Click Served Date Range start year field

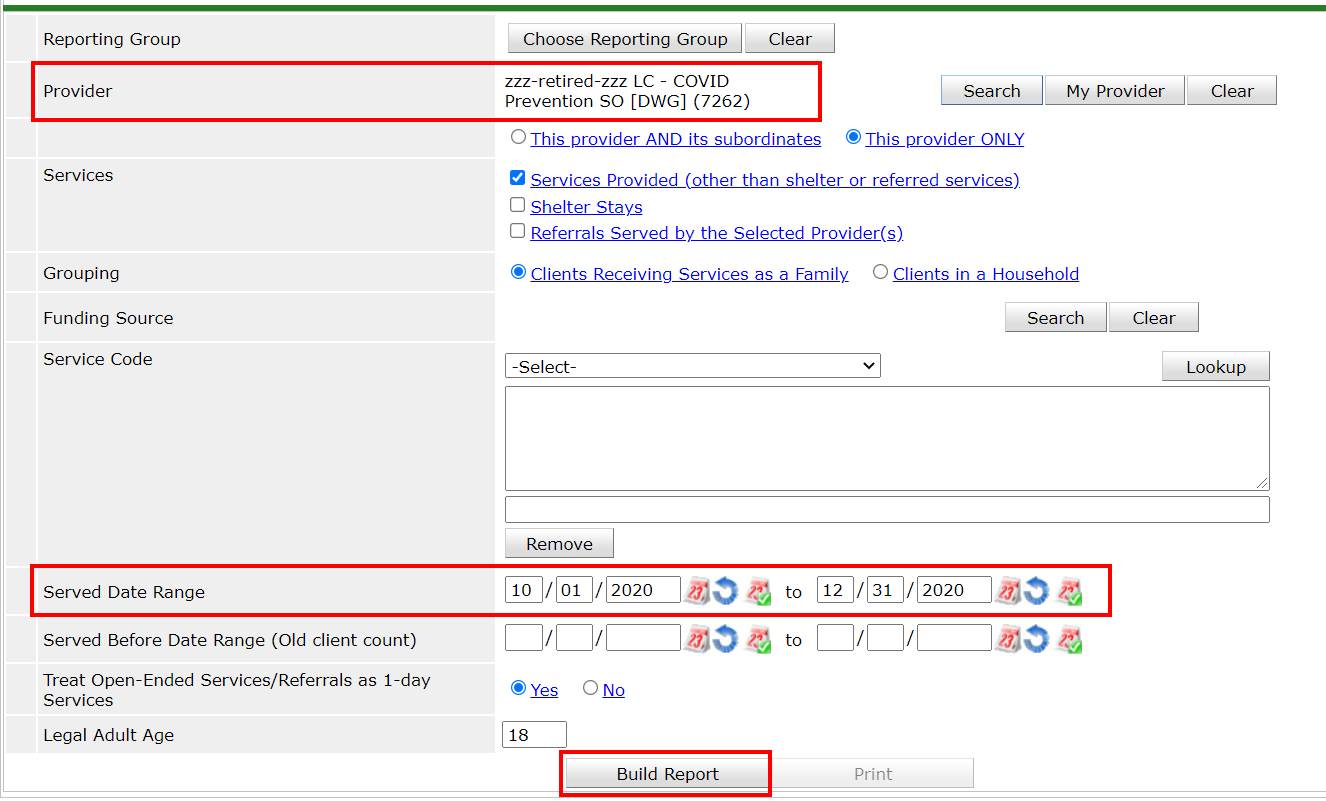tap(643, 590)
